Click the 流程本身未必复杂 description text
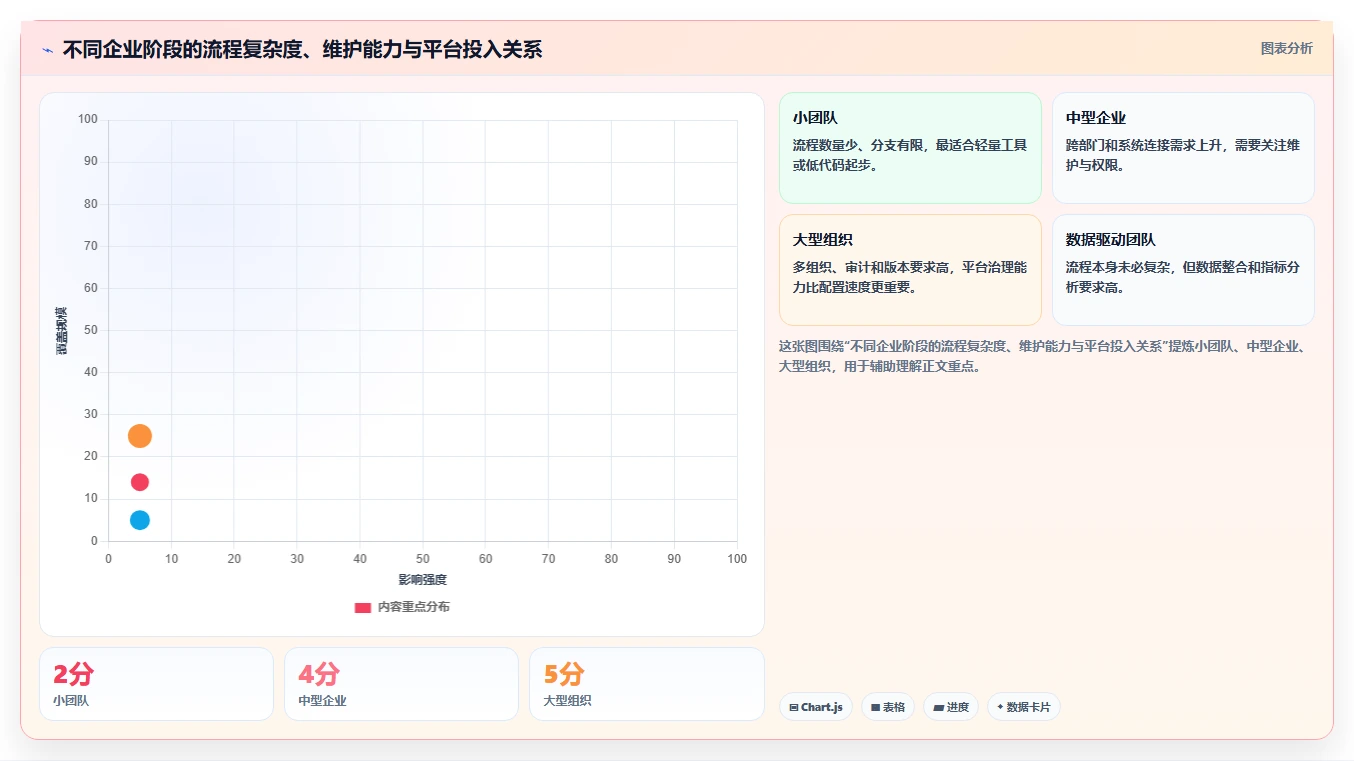Screen dimensions: 1354x761 pyautogui.click(x=1183, y=277)
